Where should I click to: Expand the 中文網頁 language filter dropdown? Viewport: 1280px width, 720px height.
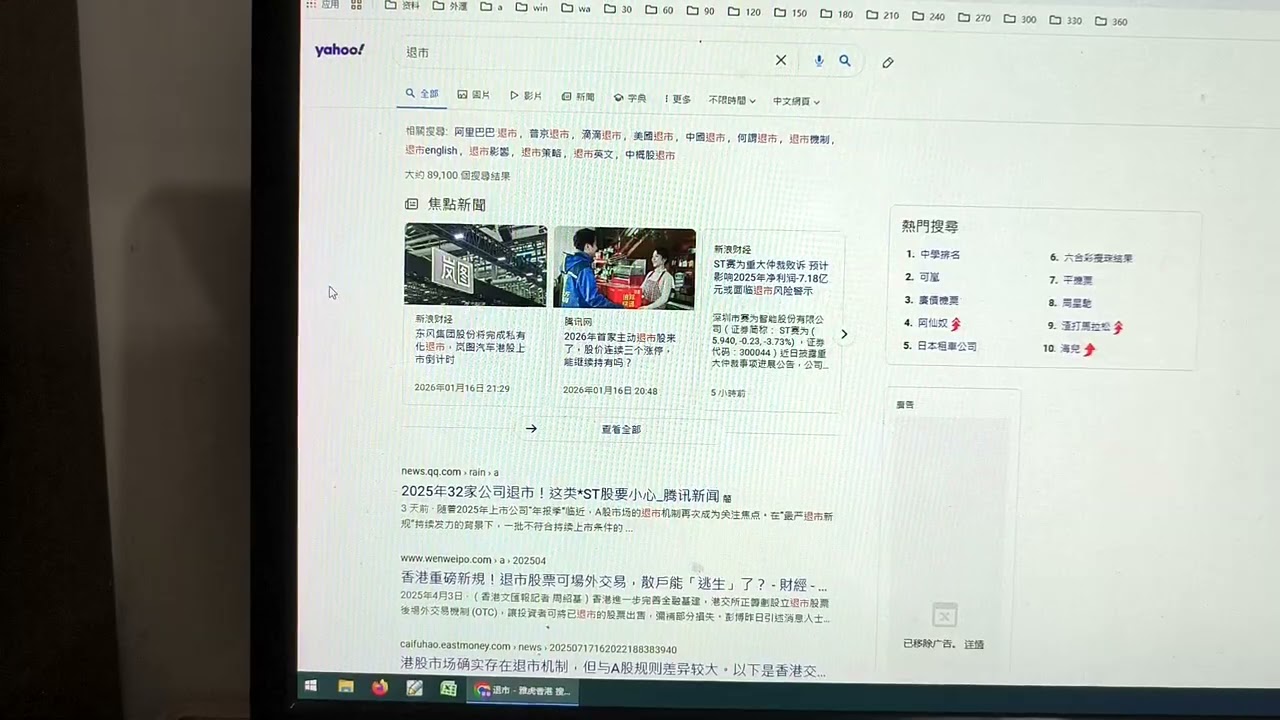[x=796, y=101]
